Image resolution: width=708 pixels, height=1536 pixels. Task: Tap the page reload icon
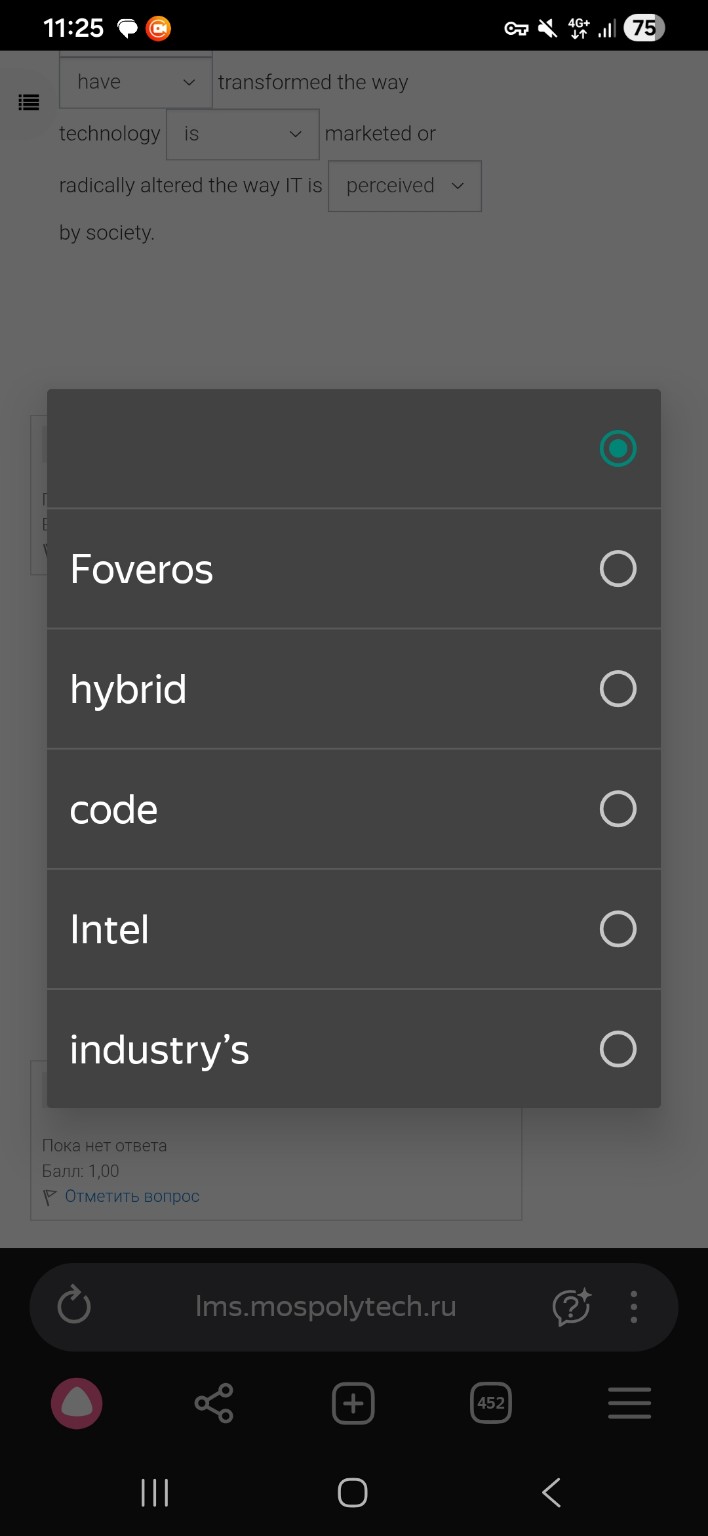coord(74,1306)
